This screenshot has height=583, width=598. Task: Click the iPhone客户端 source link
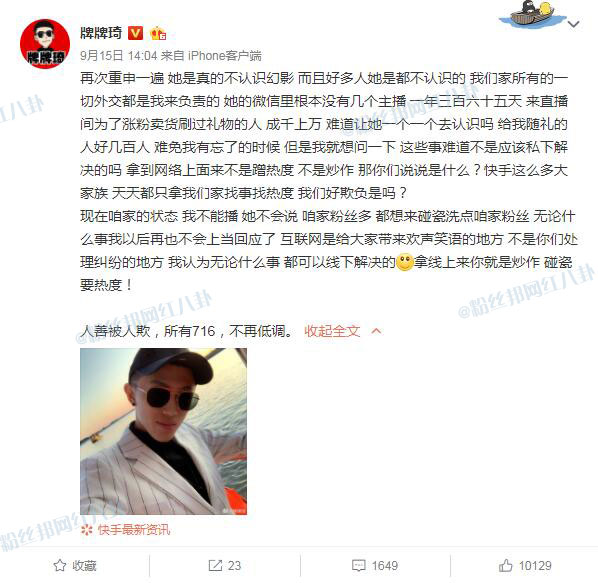click(225, 56)
